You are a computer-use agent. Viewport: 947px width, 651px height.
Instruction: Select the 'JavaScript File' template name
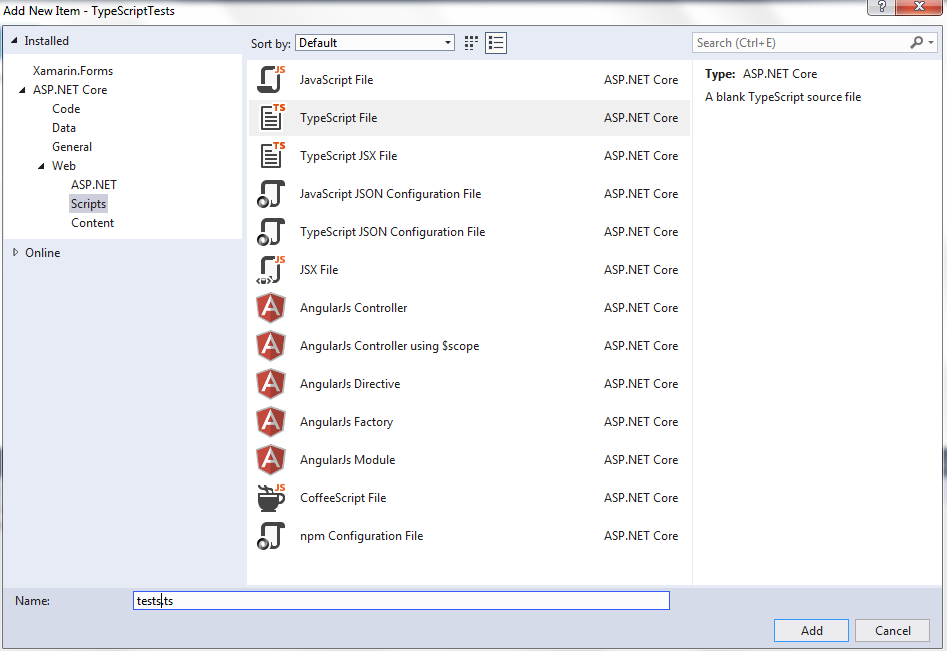336,80
